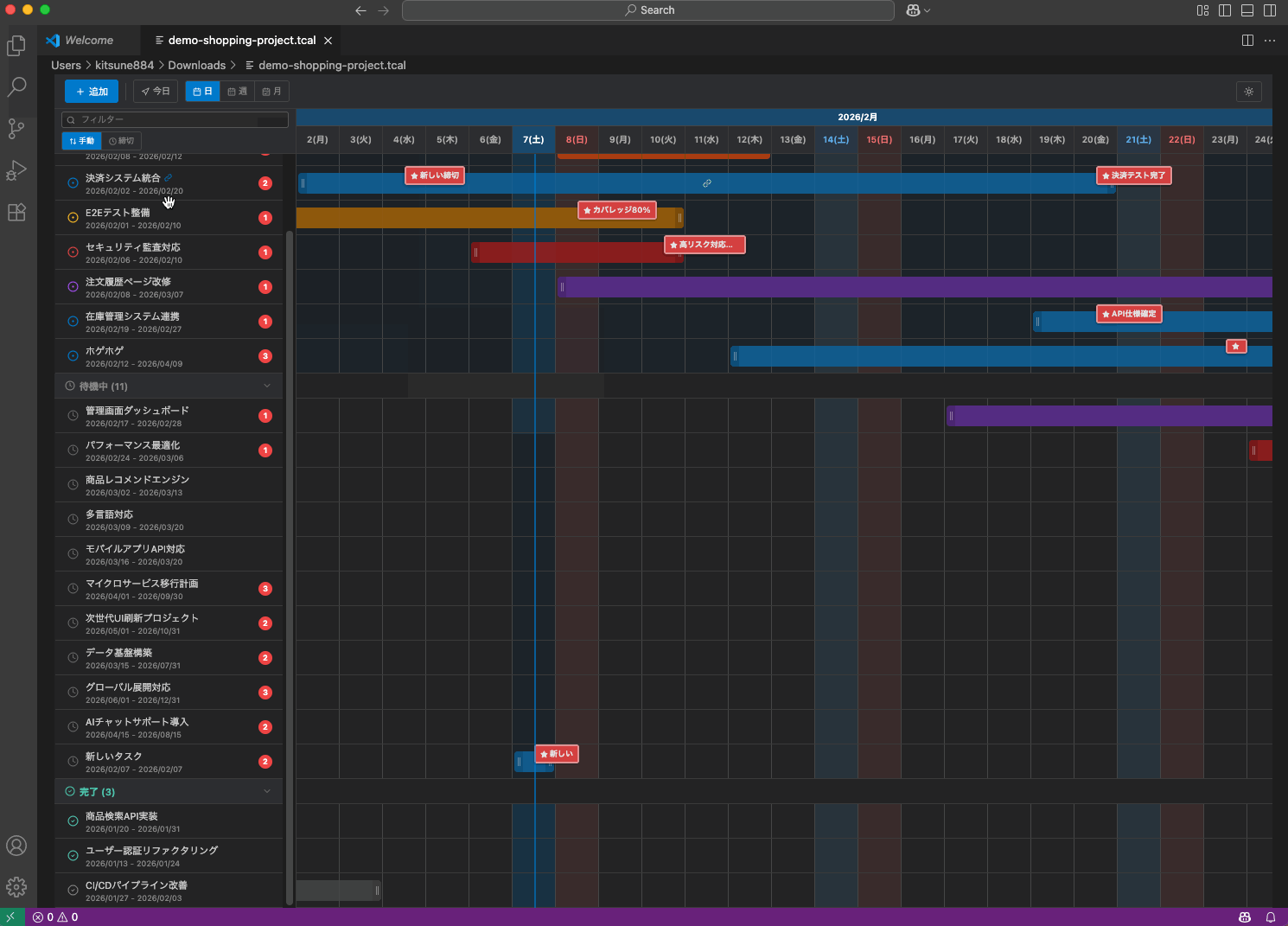Click the Downloads breadcrumb
This screenshot has width=1288, height=926.
tap(196, 66)
